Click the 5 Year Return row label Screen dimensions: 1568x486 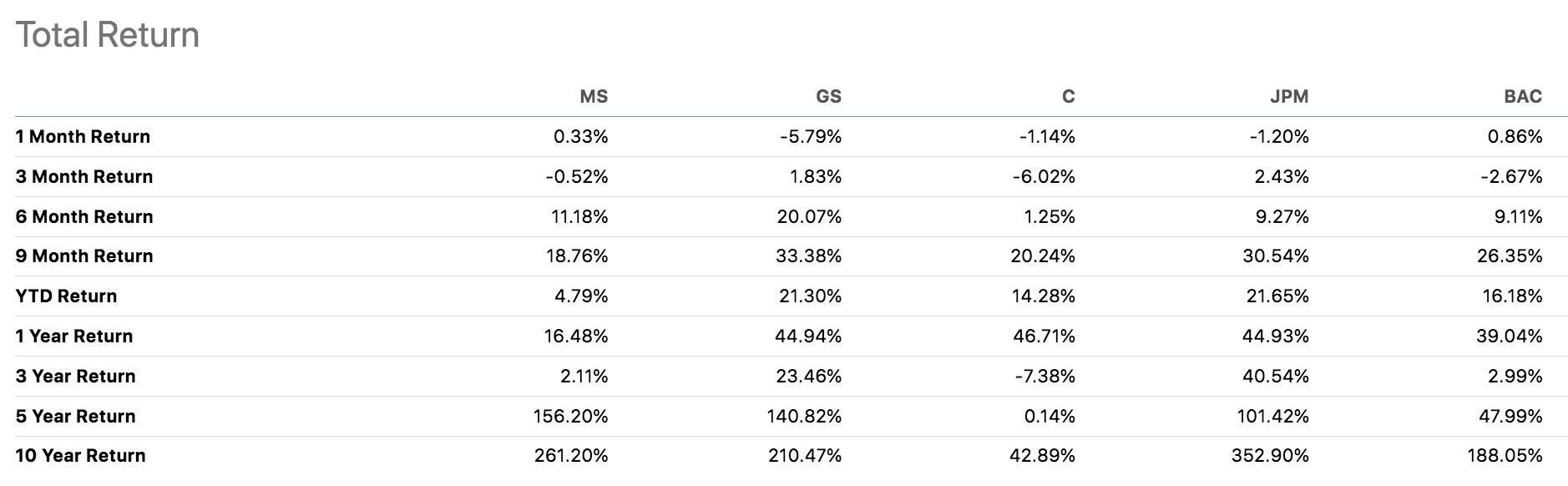75,417
